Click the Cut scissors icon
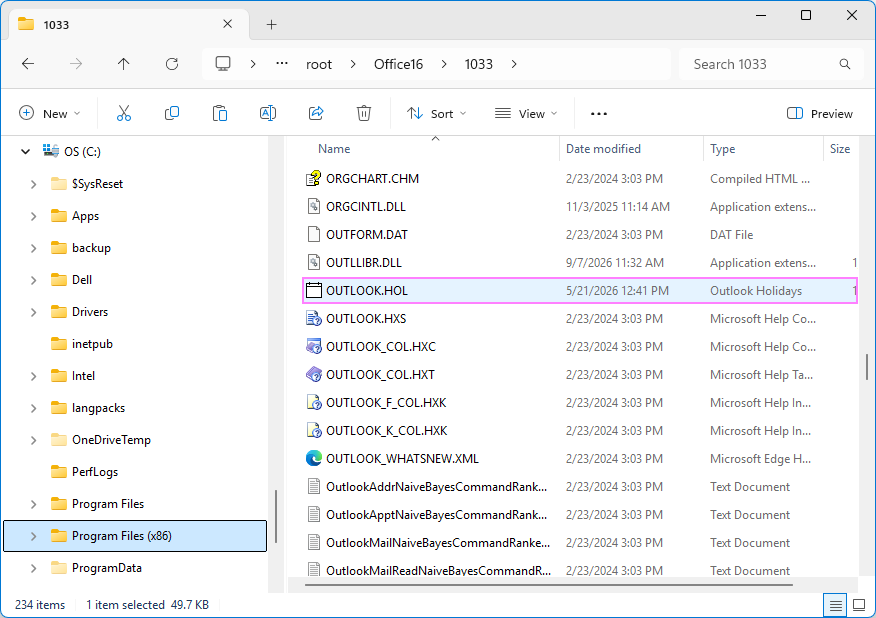 pos(123,113)
